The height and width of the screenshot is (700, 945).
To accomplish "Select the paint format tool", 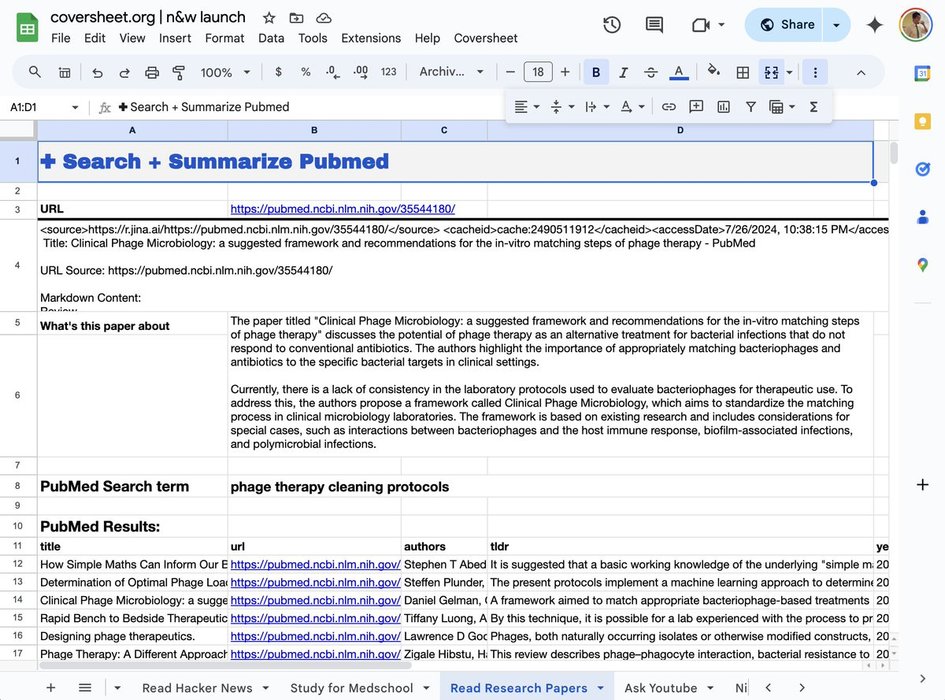I will (179, 72).
